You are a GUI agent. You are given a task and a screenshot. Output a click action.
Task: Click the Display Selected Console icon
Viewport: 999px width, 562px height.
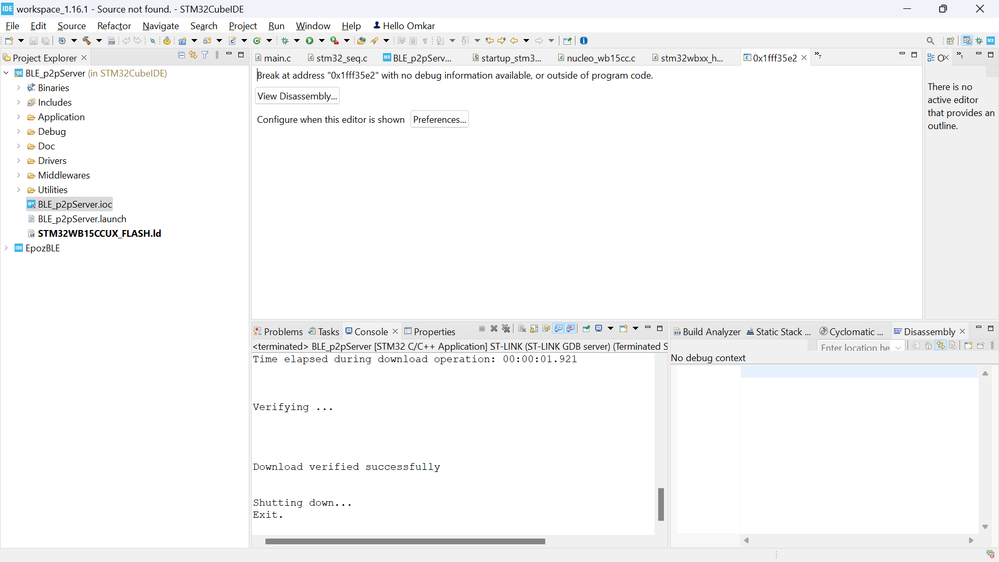tap(598, 329)
